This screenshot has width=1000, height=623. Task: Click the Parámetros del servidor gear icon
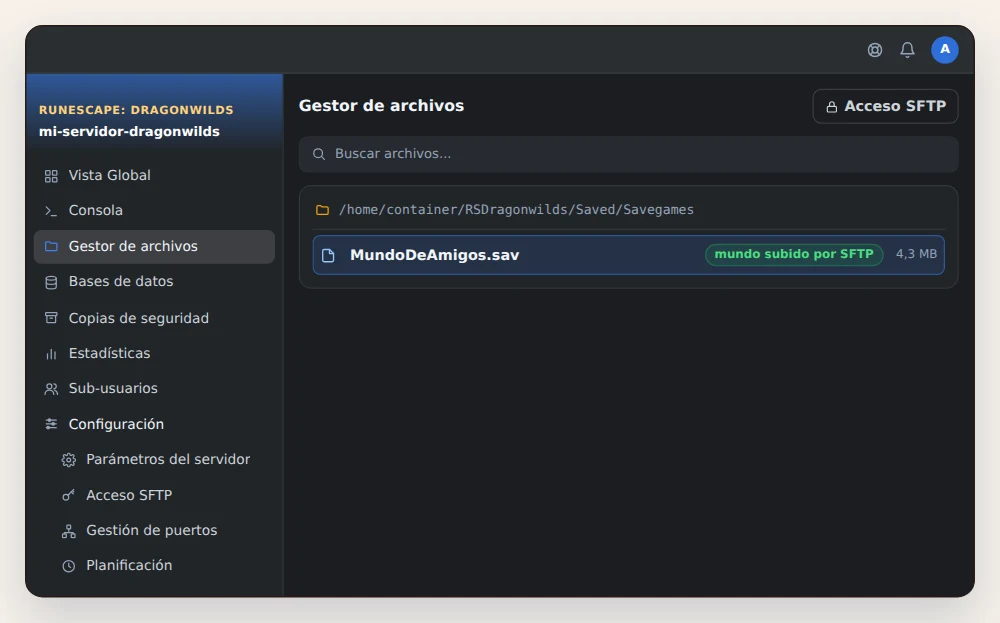[69, 460]
